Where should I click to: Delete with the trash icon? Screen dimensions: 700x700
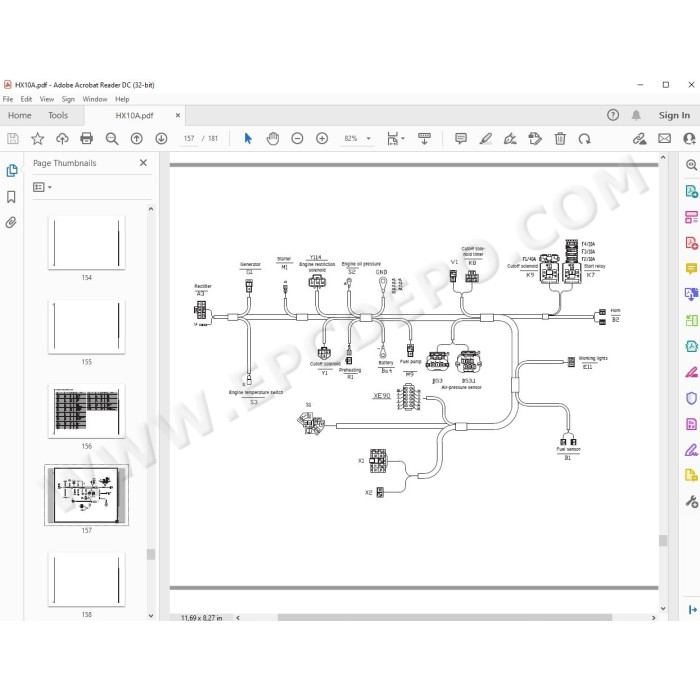pyautogui.click(x=560, y=139)
